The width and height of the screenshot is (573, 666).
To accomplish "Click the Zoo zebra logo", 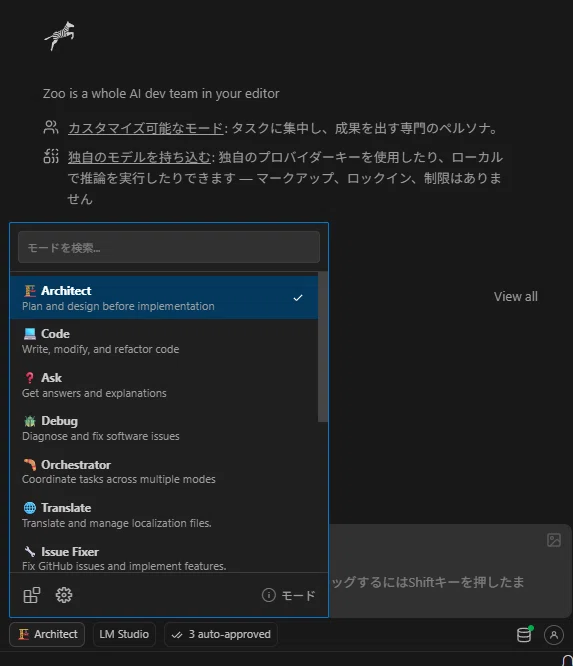I will click(x=59, y=36).
